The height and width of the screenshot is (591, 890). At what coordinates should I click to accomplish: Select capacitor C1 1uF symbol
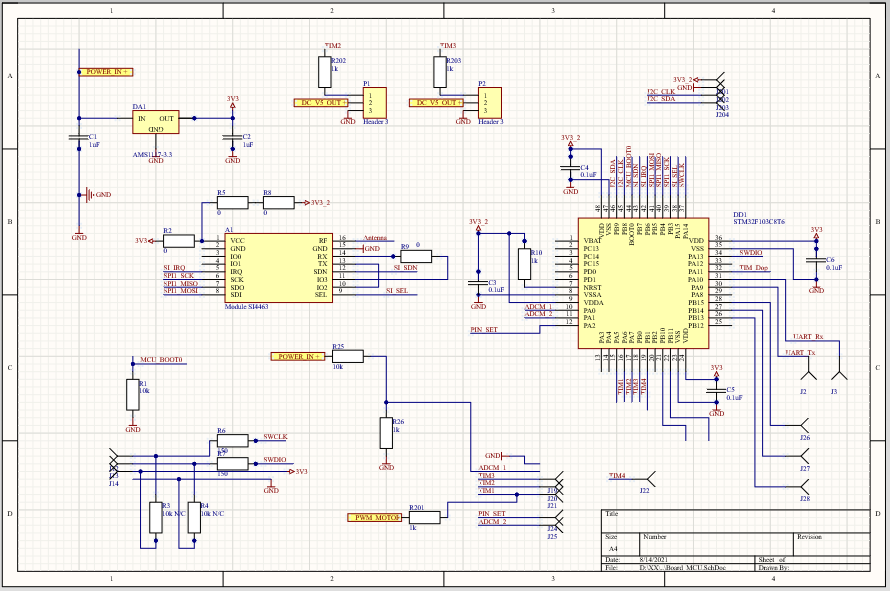(79, 137)
